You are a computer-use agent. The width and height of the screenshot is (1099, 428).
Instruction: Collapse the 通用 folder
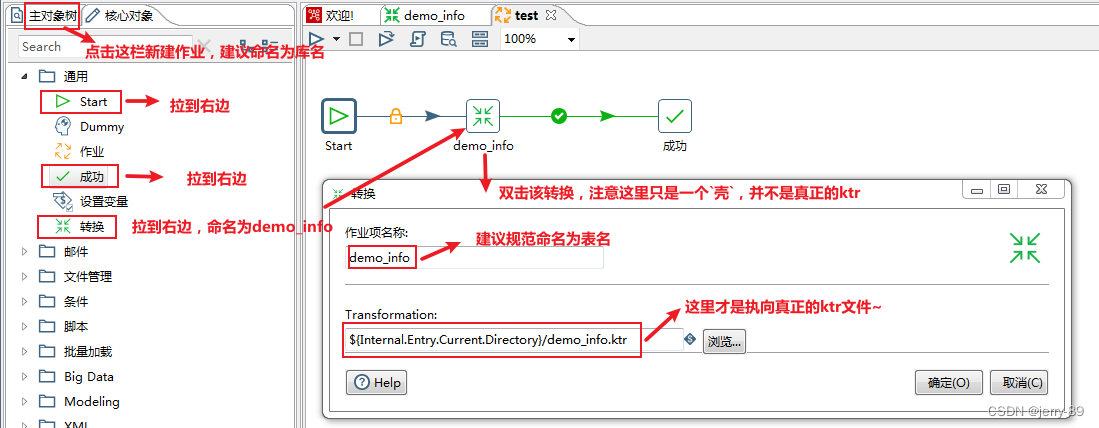click(x=25, y=76)
